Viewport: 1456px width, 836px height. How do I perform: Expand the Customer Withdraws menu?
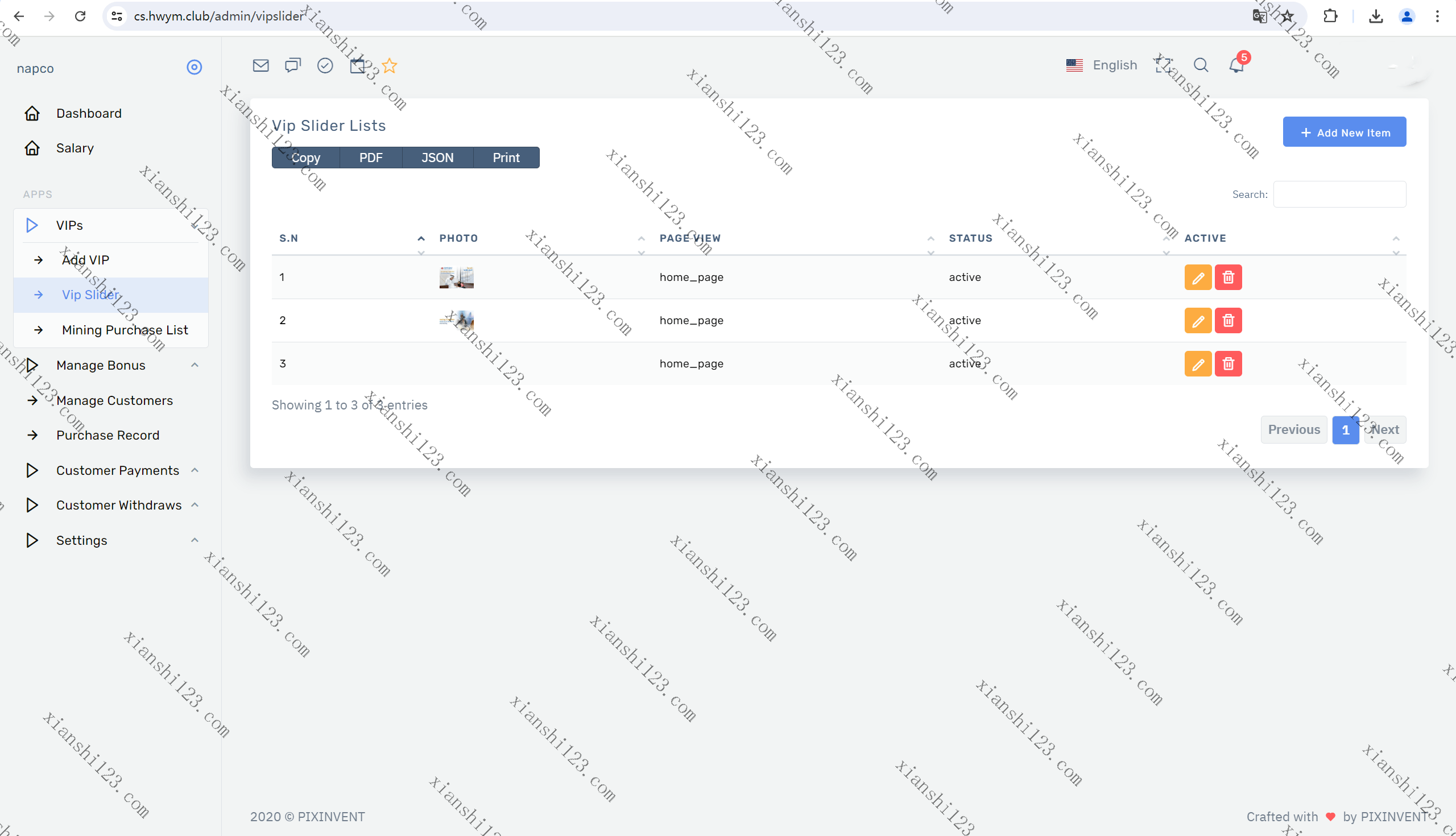pos(111,505)
